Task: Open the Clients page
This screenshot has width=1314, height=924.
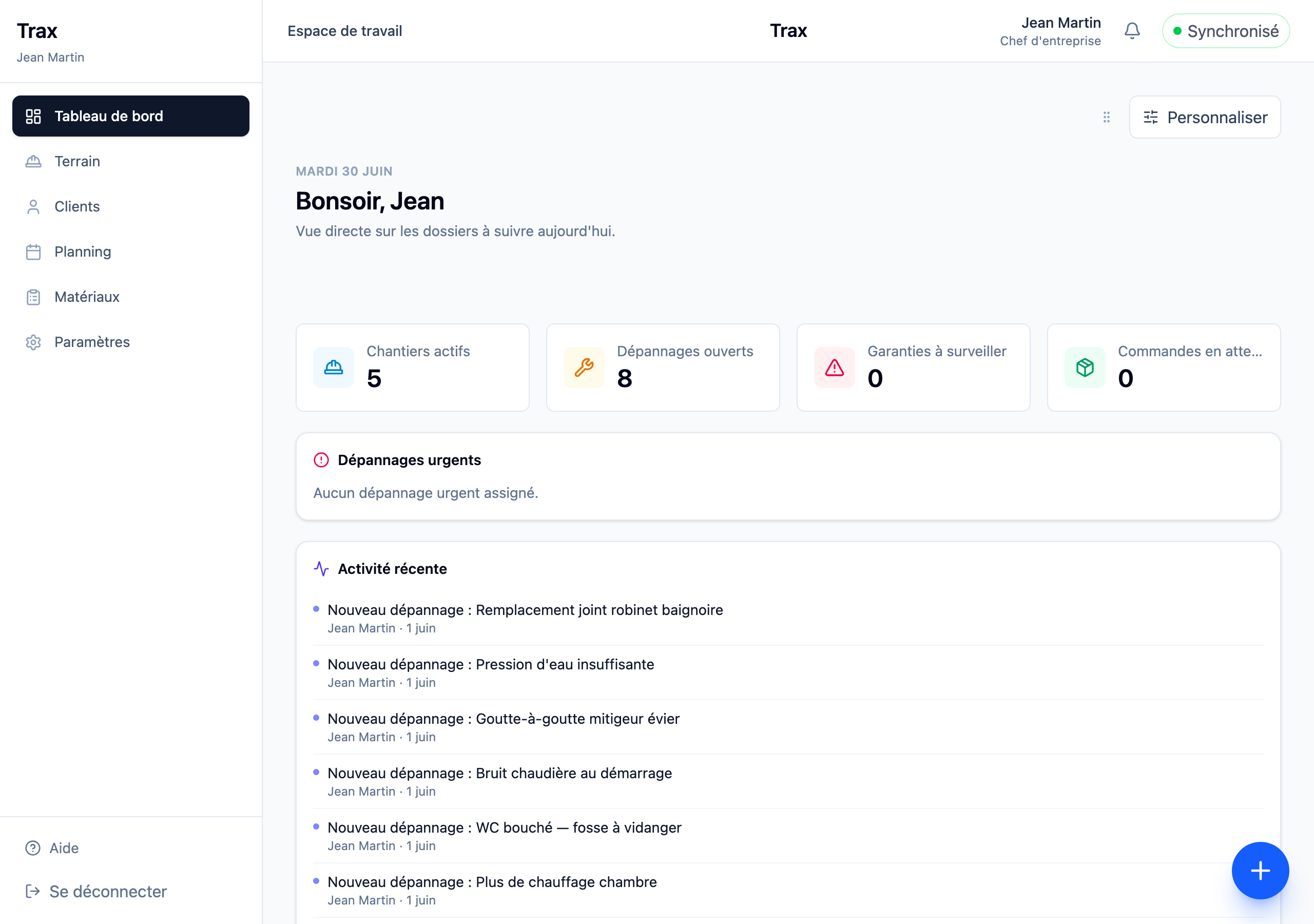Action: (130, 207)
